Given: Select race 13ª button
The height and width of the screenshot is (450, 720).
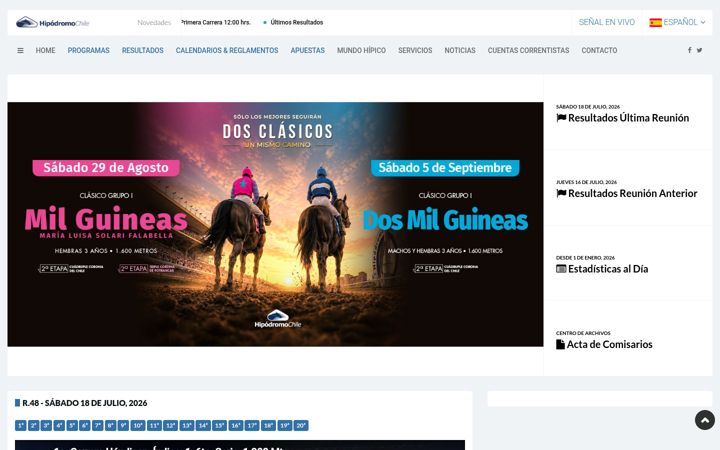Looking at the screenshot, I should point(187,426).
